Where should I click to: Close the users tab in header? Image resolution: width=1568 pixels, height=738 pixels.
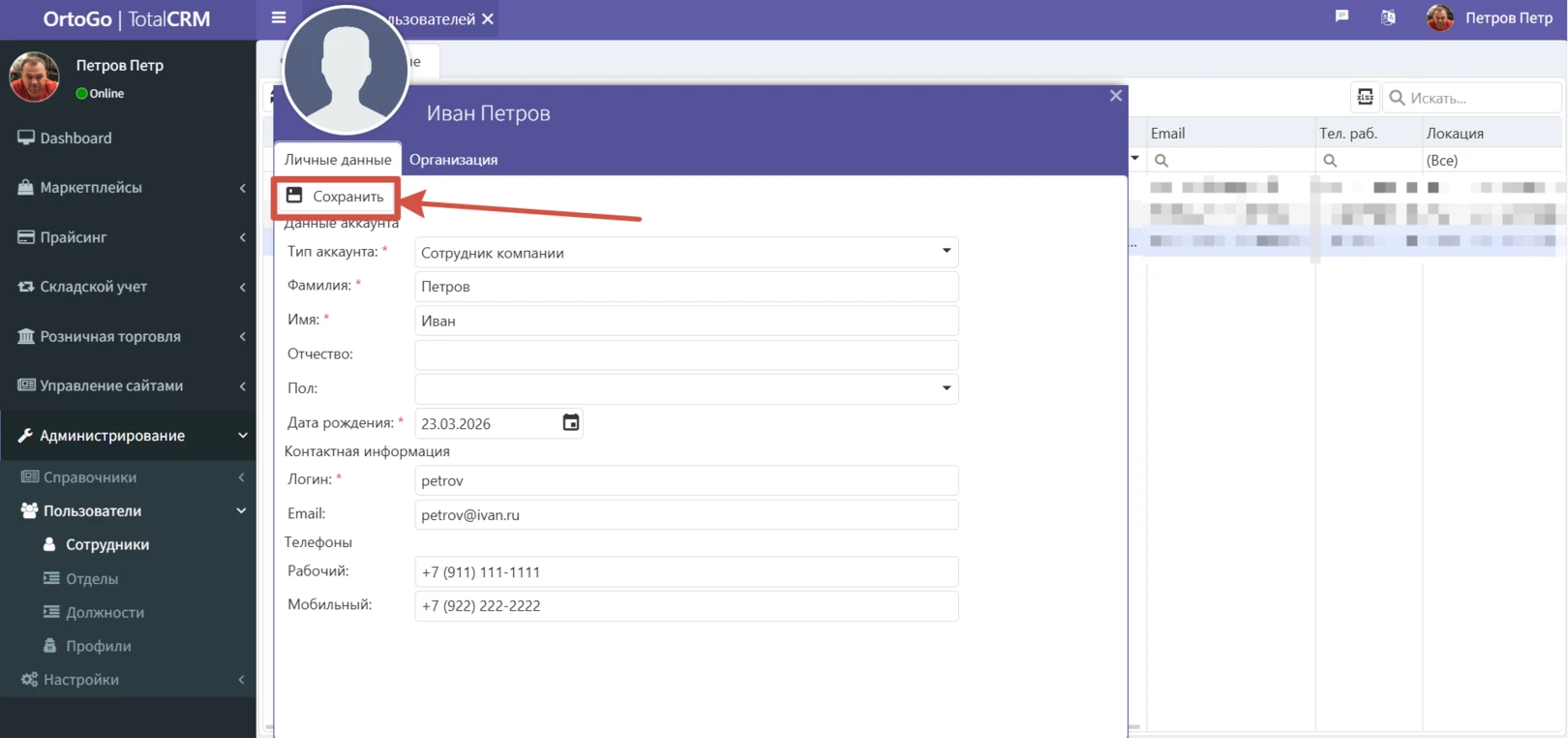pyautogui.click(x=488, y=18)
